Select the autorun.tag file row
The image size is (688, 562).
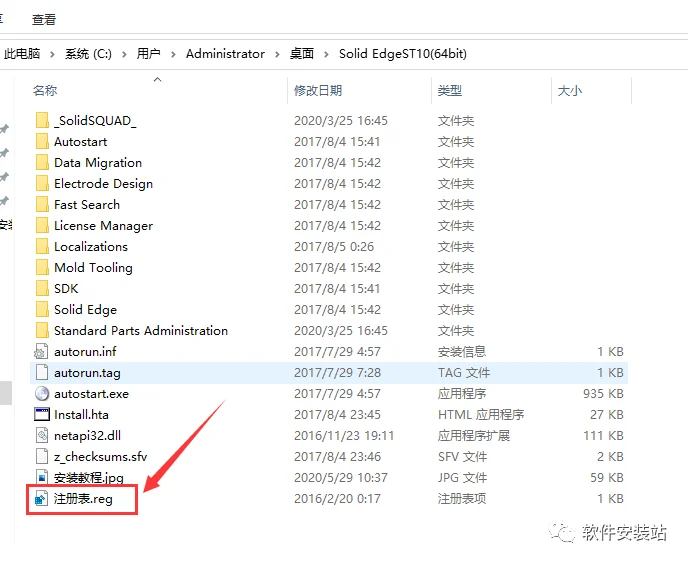pyautogui.click(x=329, y=372)
